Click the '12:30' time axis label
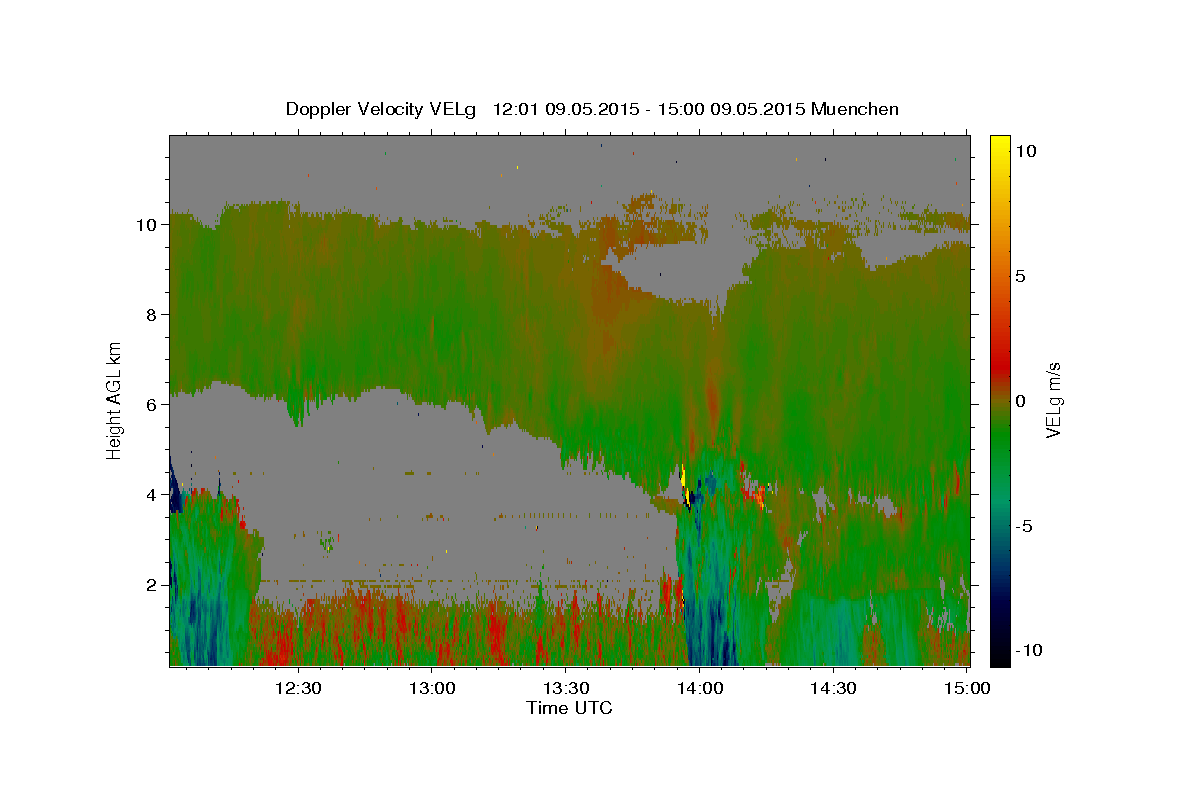The image size is (1200, 800). point(298,688)
